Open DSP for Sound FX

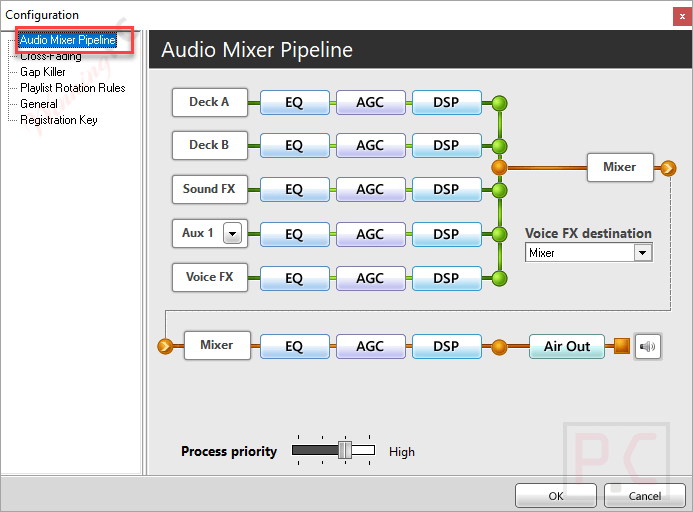446,190
